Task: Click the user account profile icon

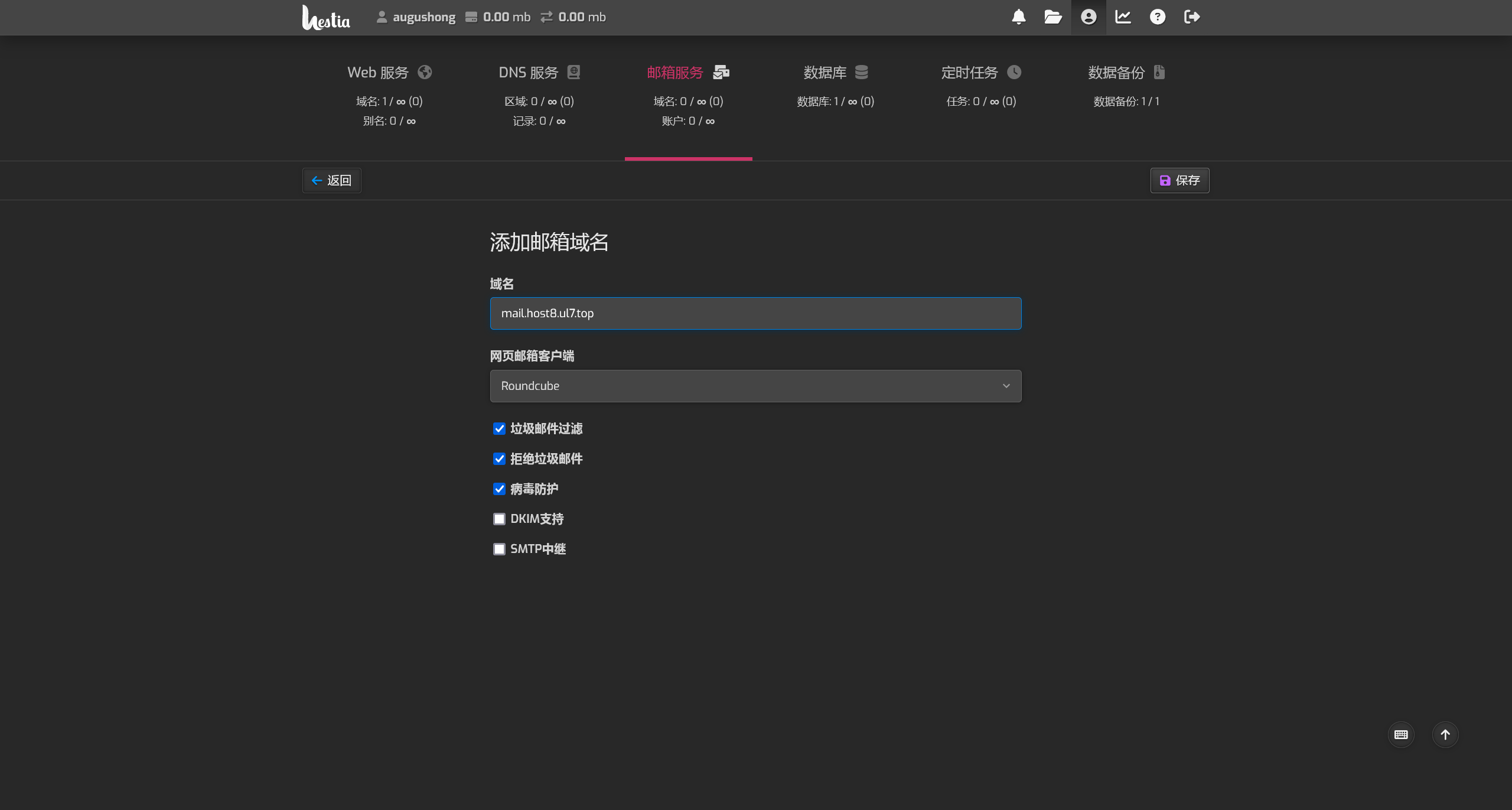Action: click(1089, 17)
